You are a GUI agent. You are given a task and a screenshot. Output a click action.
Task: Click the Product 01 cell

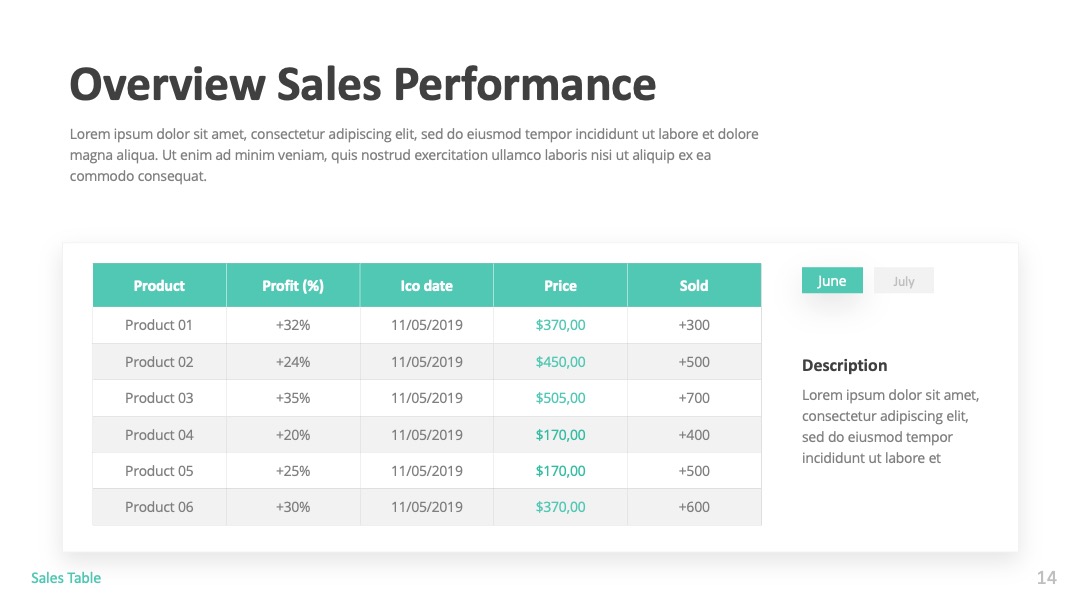159,325
